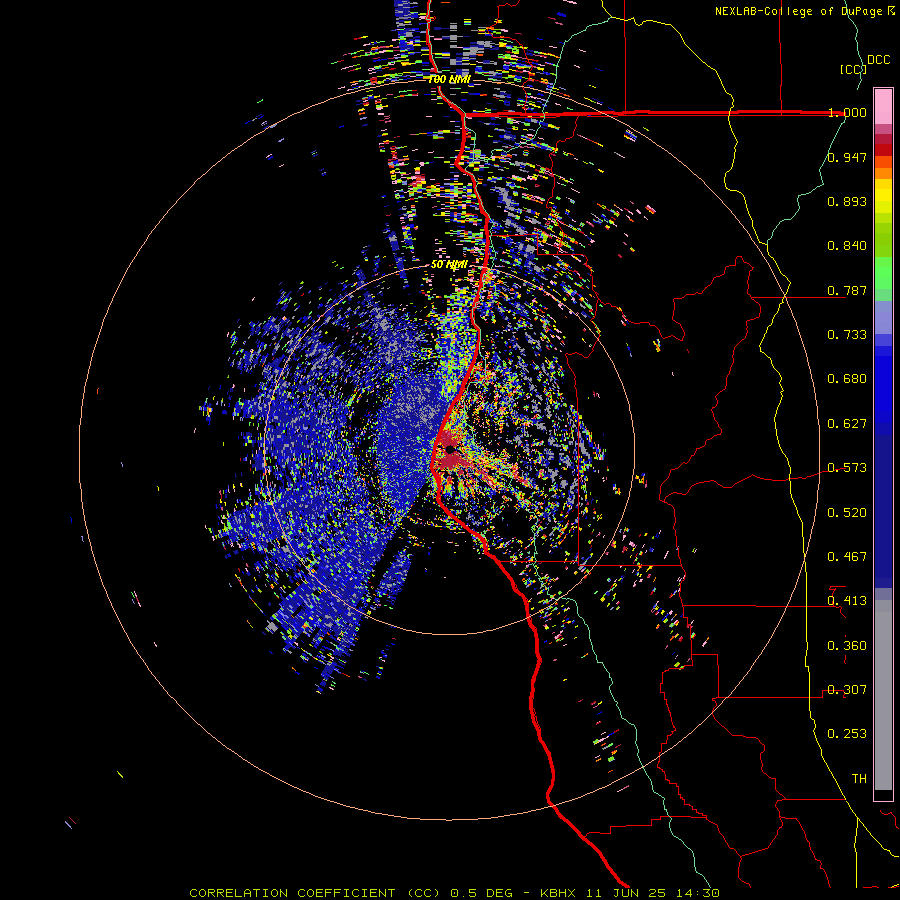Viewport: 900px width, 900px height.
Task: Click the 0.467 scale value
Action: click(x=847, y=557)
